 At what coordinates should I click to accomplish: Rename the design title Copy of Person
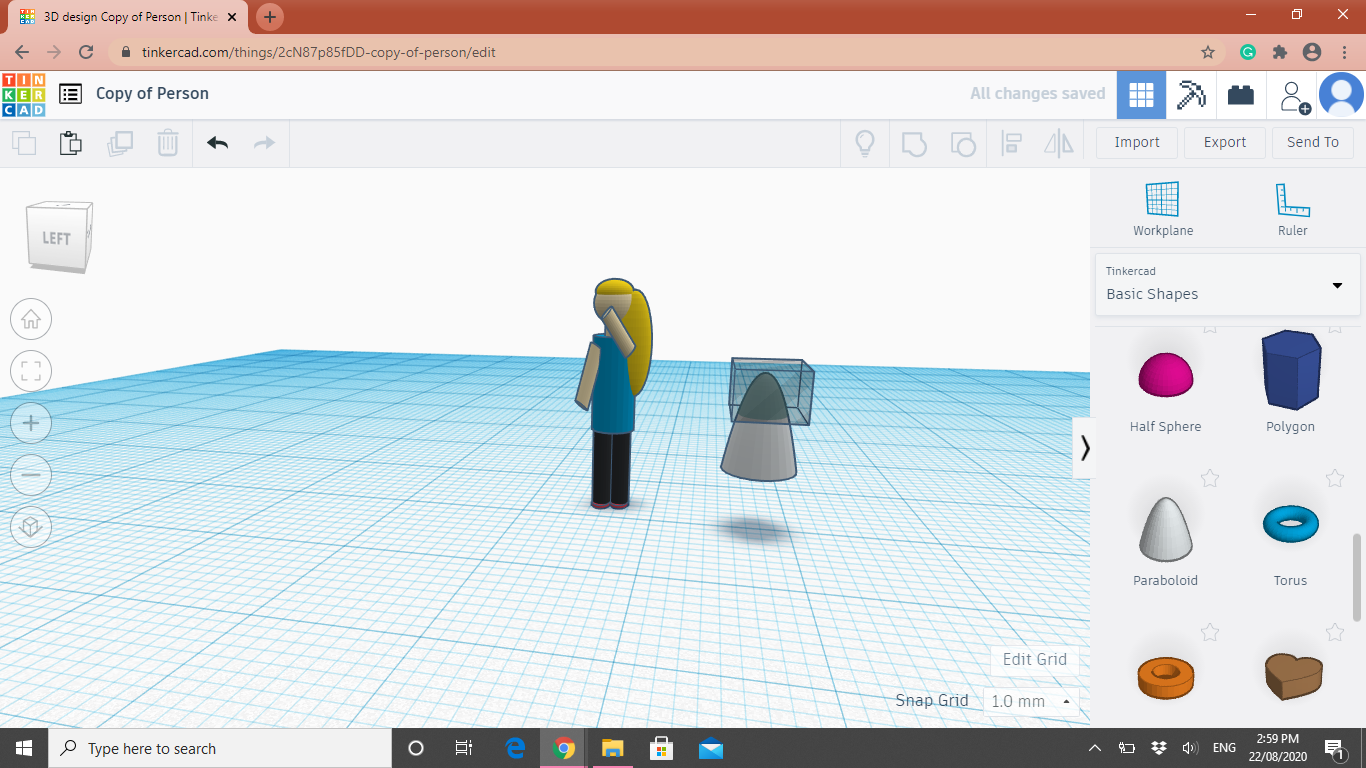click(152, 94)
